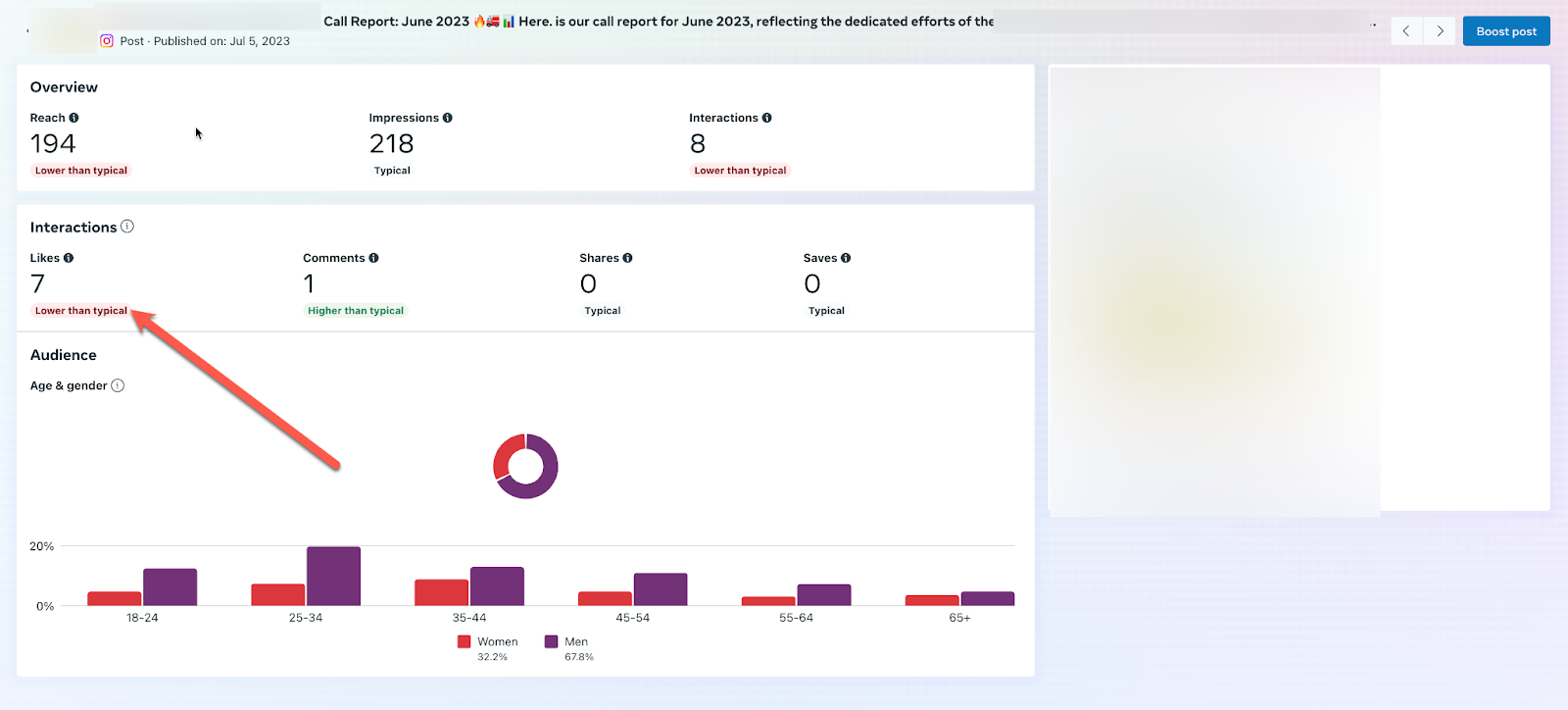Click the Women 32.2% percentage label

tap(492, 657)
